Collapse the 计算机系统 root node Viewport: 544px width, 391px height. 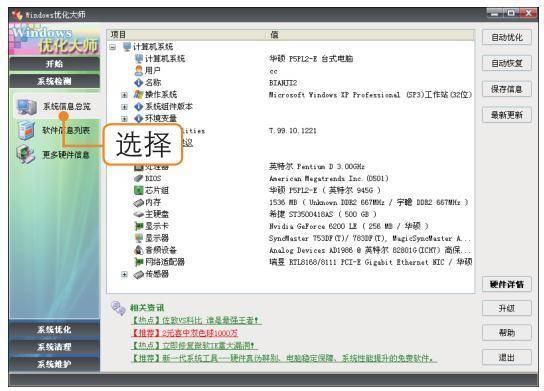112,47
